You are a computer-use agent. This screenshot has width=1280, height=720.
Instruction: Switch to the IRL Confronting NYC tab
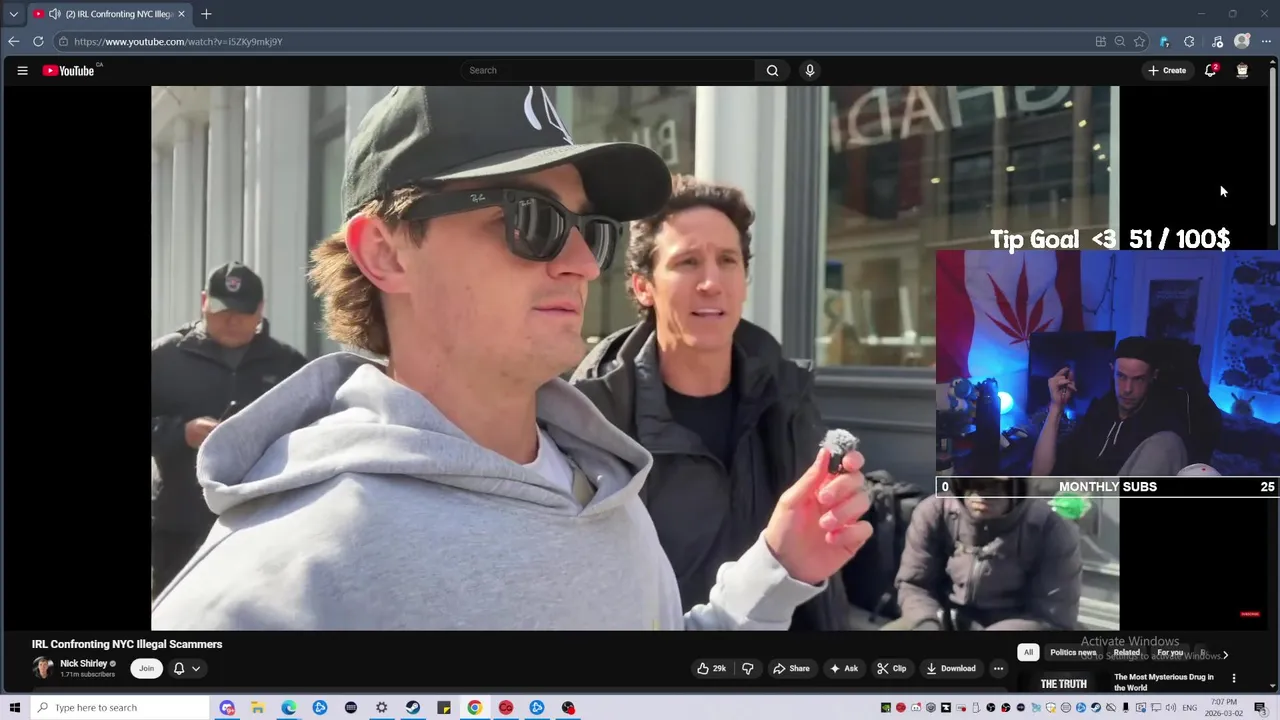(x=109, y=14)
